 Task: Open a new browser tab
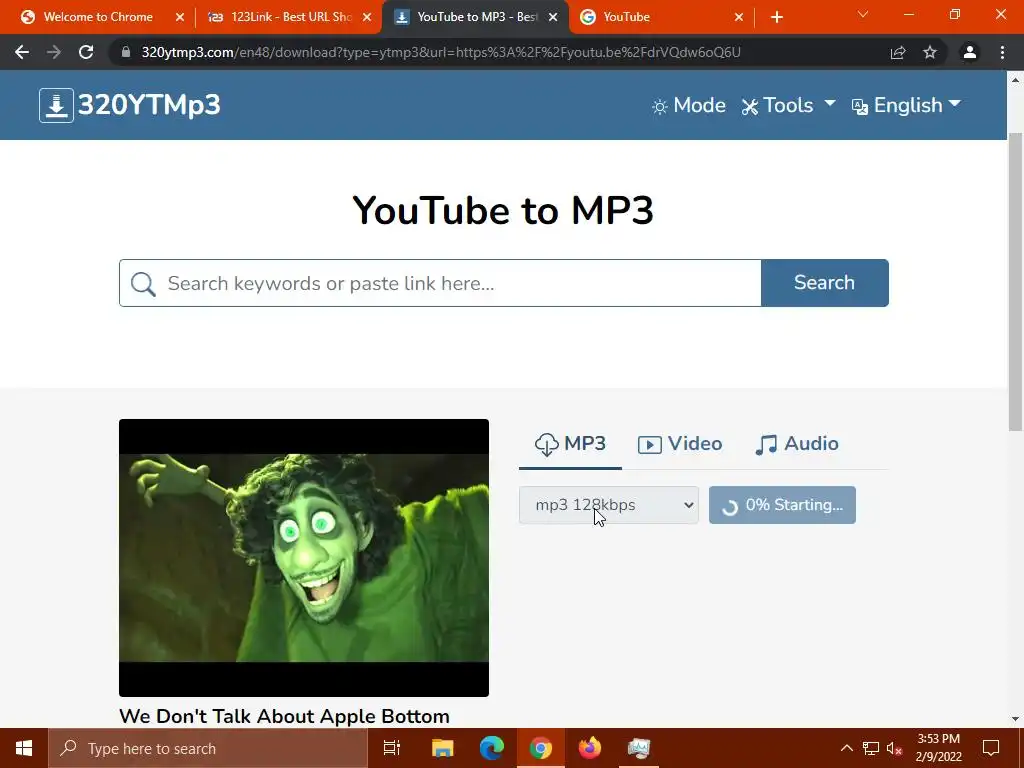click(776, 17)
